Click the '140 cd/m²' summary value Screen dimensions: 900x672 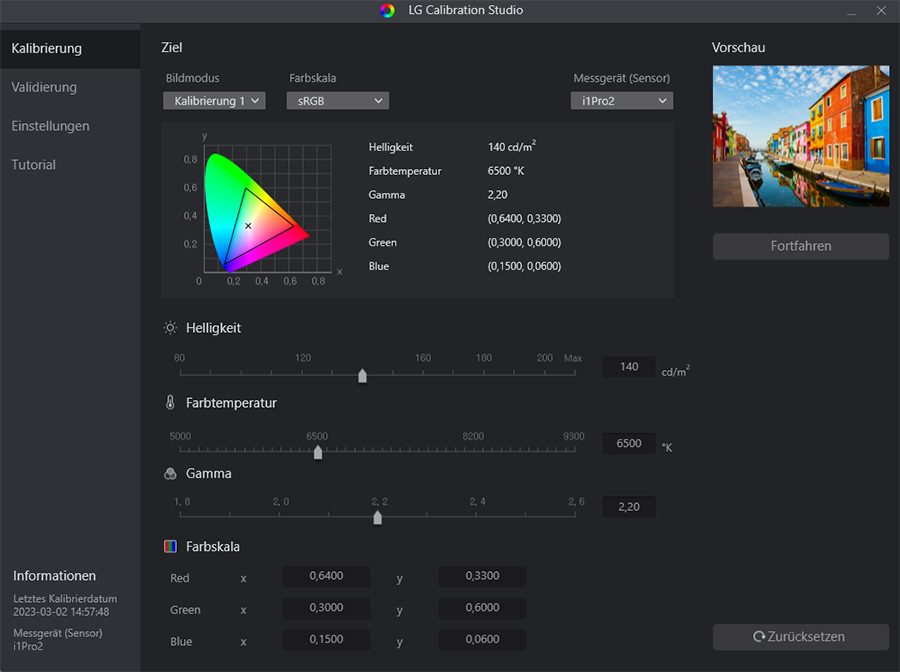pyautogui.click(x=512, y=147)
